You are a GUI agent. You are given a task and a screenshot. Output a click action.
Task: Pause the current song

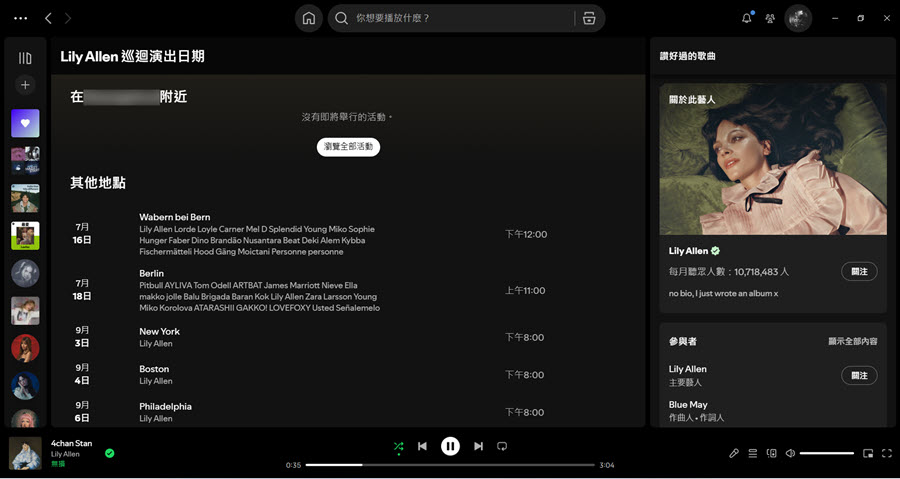pos(450,446)
